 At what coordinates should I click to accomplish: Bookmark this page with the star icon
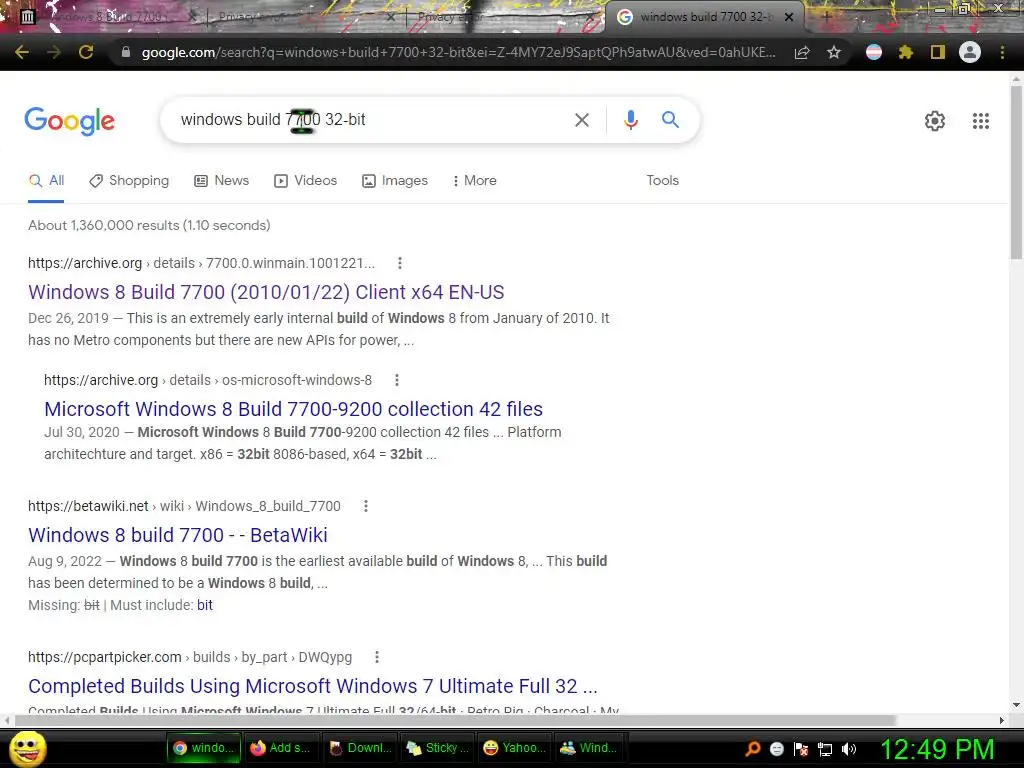click(834, 52)
